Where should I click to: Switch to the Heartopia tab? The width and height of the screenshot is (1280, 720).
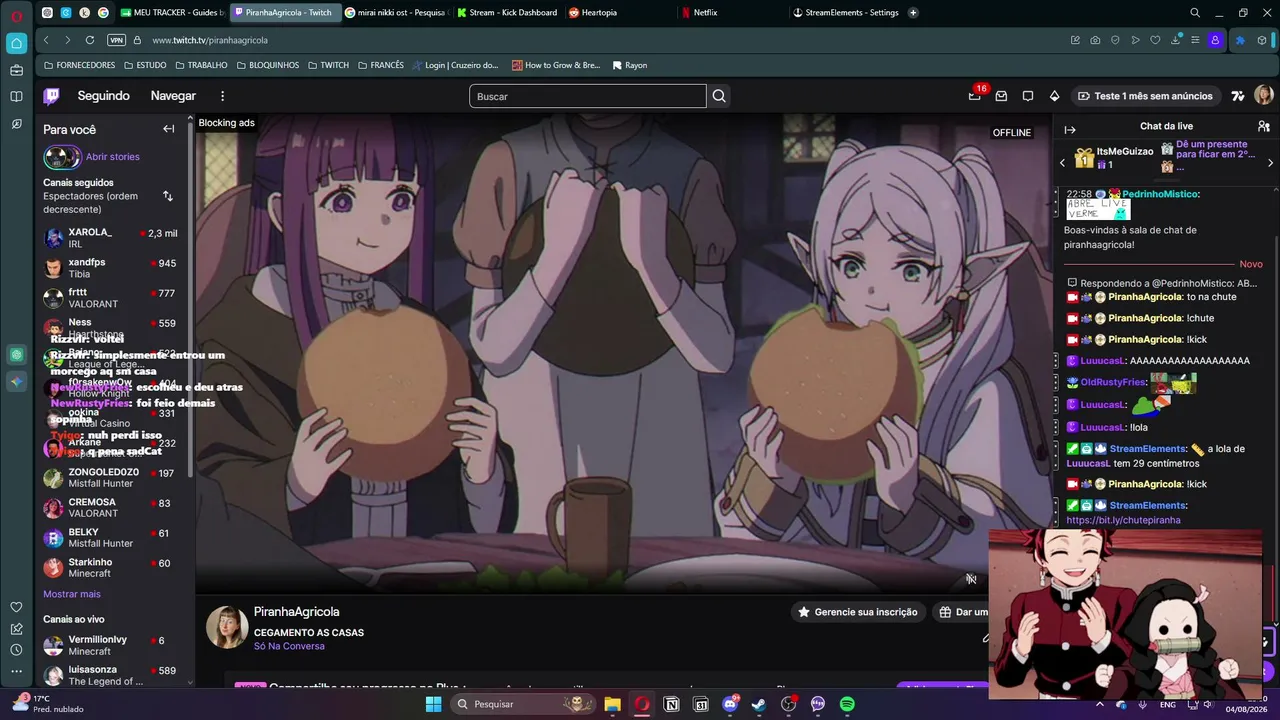[619, 13]
